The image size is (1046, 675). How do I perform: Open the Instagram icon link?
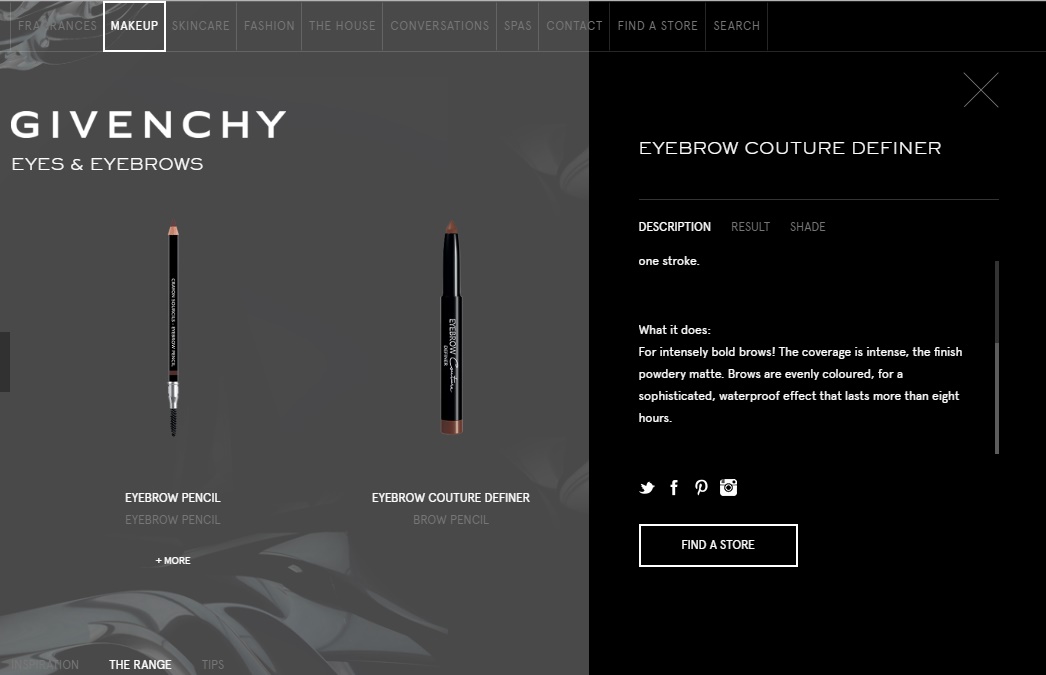pyautogui.click(x=728, y=488)
